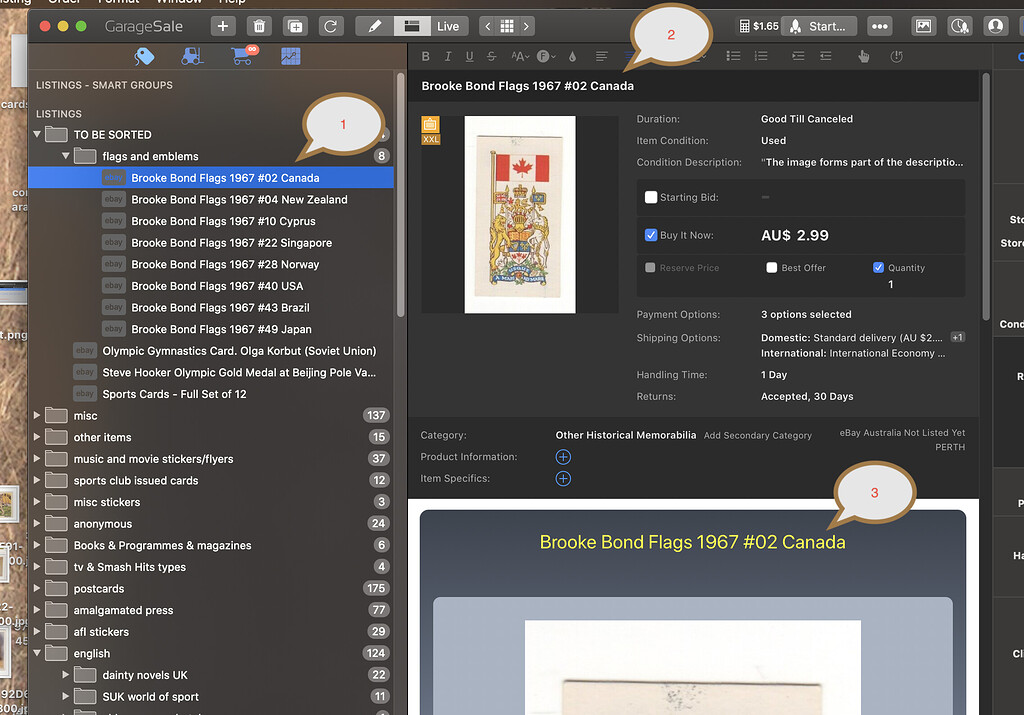Select the Sports Cards - Full Set of 12 listing

pyautogui.click(x=211, y=394)
